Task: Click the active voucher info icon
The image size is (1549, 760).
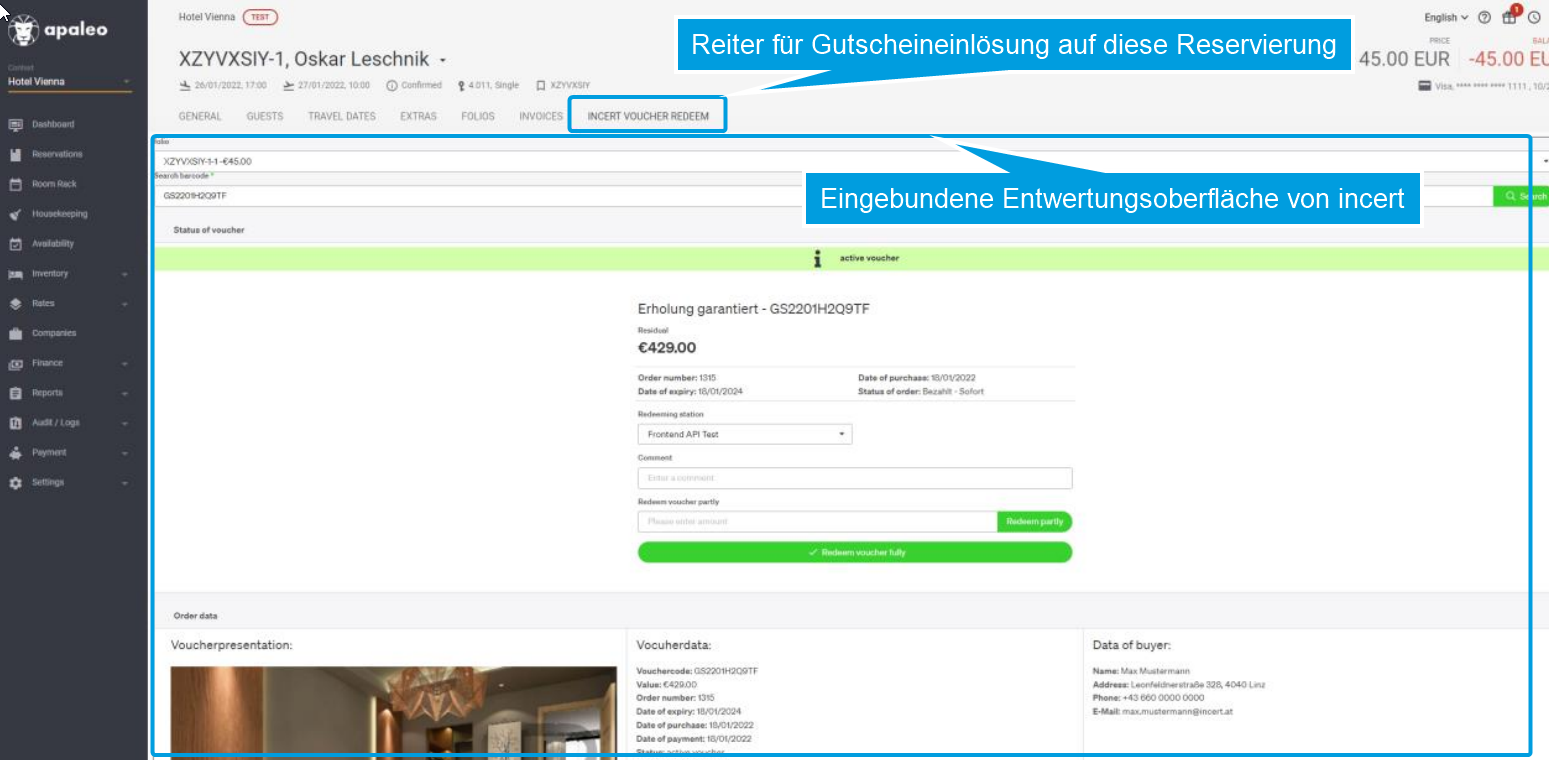Action: [818, 258]
